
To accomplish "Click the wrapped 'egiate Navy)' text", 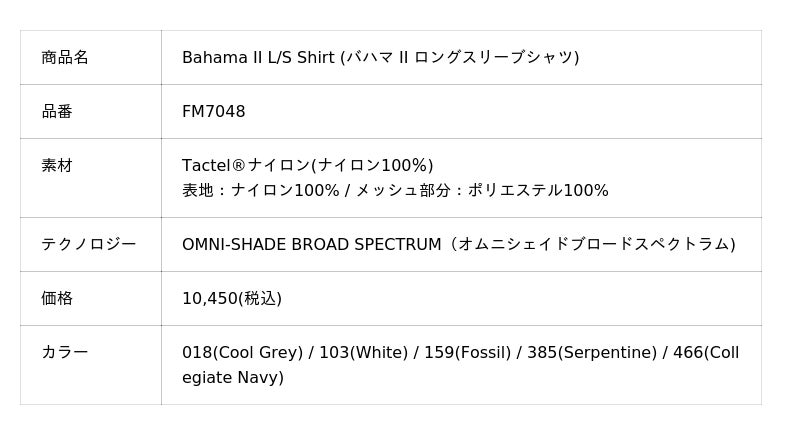I will point(233,377).
